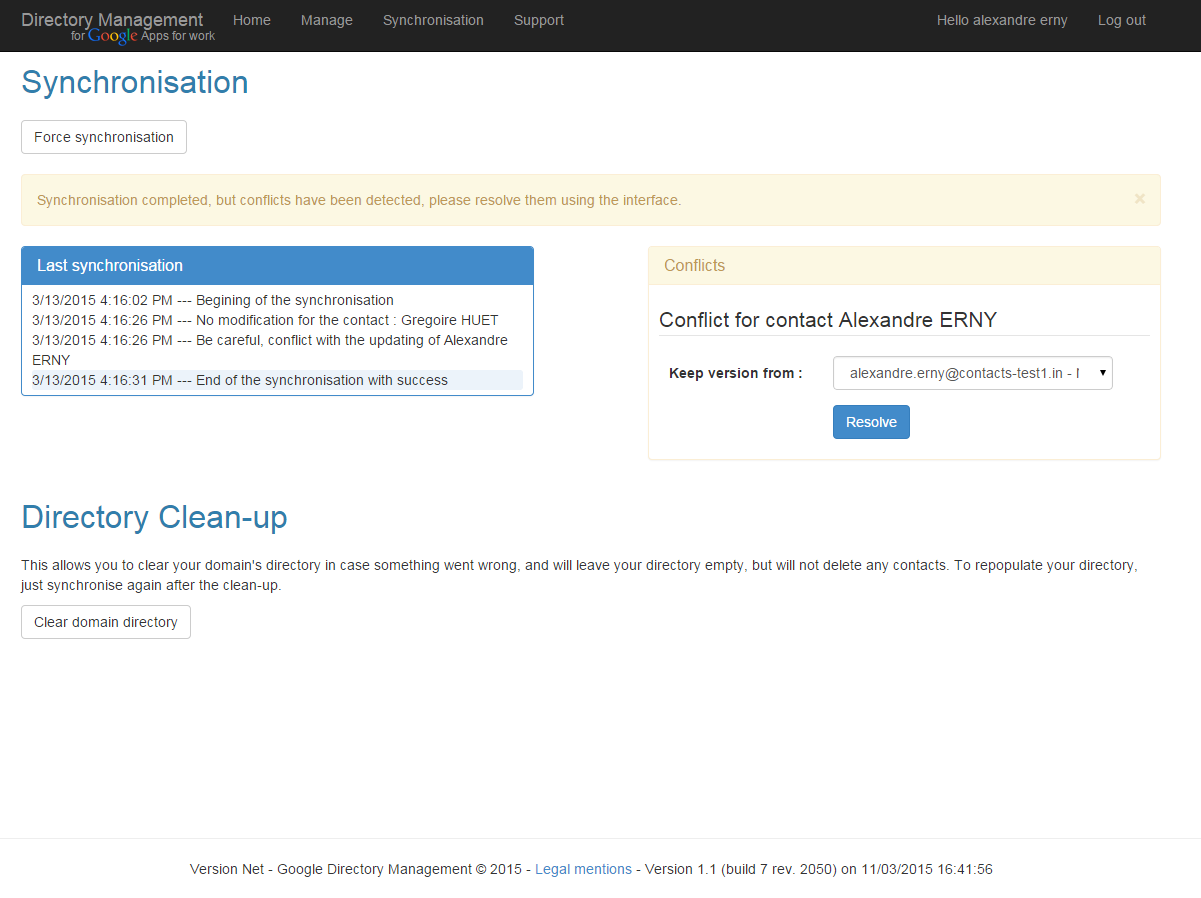The width and height of the screenshot is (1201, 898).
Task: Select the Begining of the synchronisation log entry
Action: [x=213, y=300]
